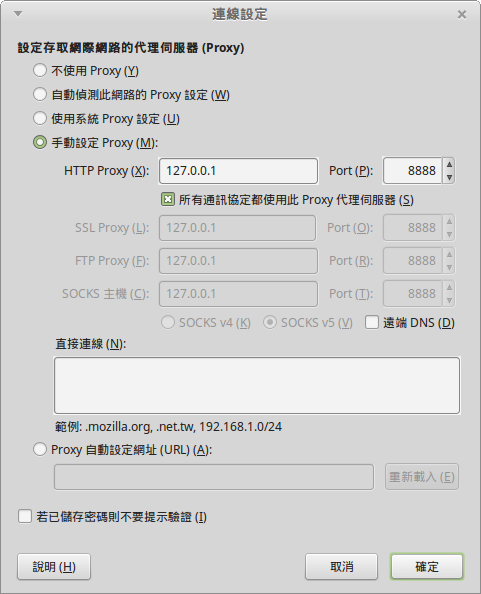Click the HTTP Proxy port number field
The image size is (481, 594).
(412, 171)
